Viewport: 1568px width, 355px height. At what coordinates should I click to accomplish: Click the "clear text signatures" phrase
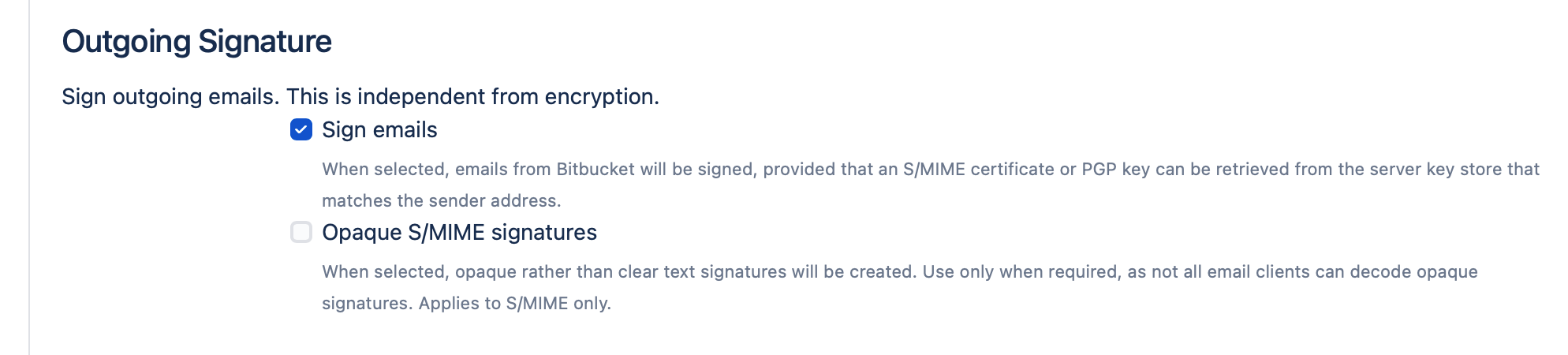pos(702,272)
